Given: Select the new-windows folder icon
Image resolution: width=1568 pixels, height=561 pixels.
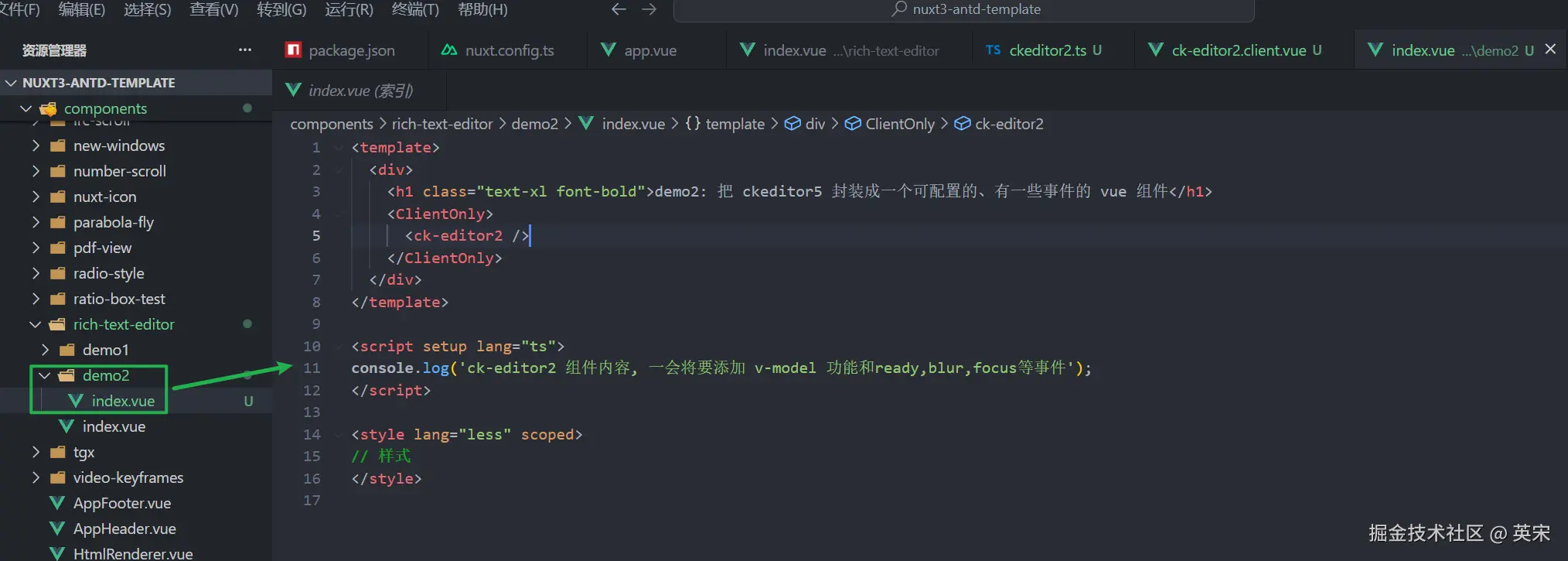Looking at the screenshot, I should [x=57, y=145].
